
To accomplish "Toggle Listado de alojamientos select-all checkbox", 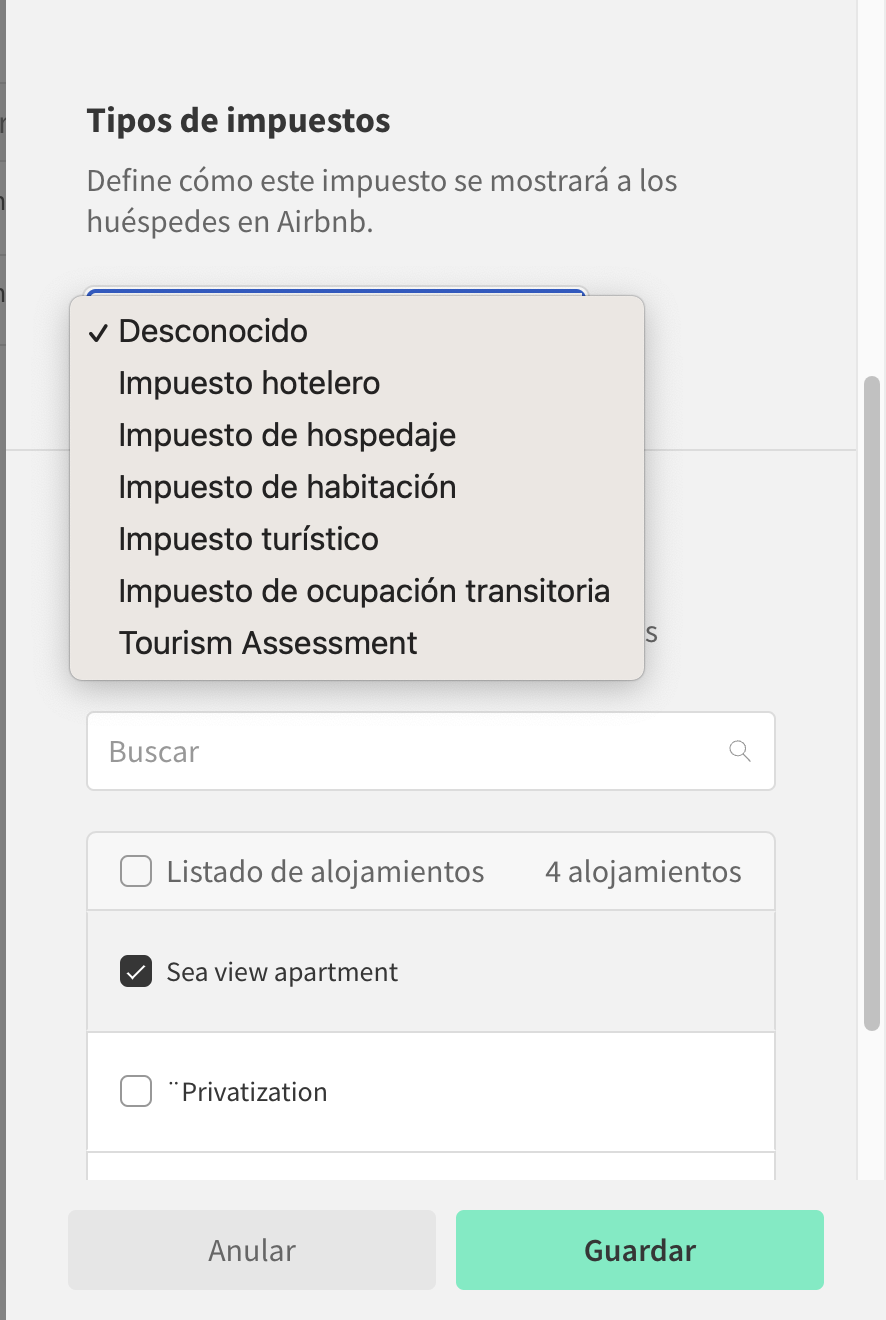I will [x=136, y=871].
